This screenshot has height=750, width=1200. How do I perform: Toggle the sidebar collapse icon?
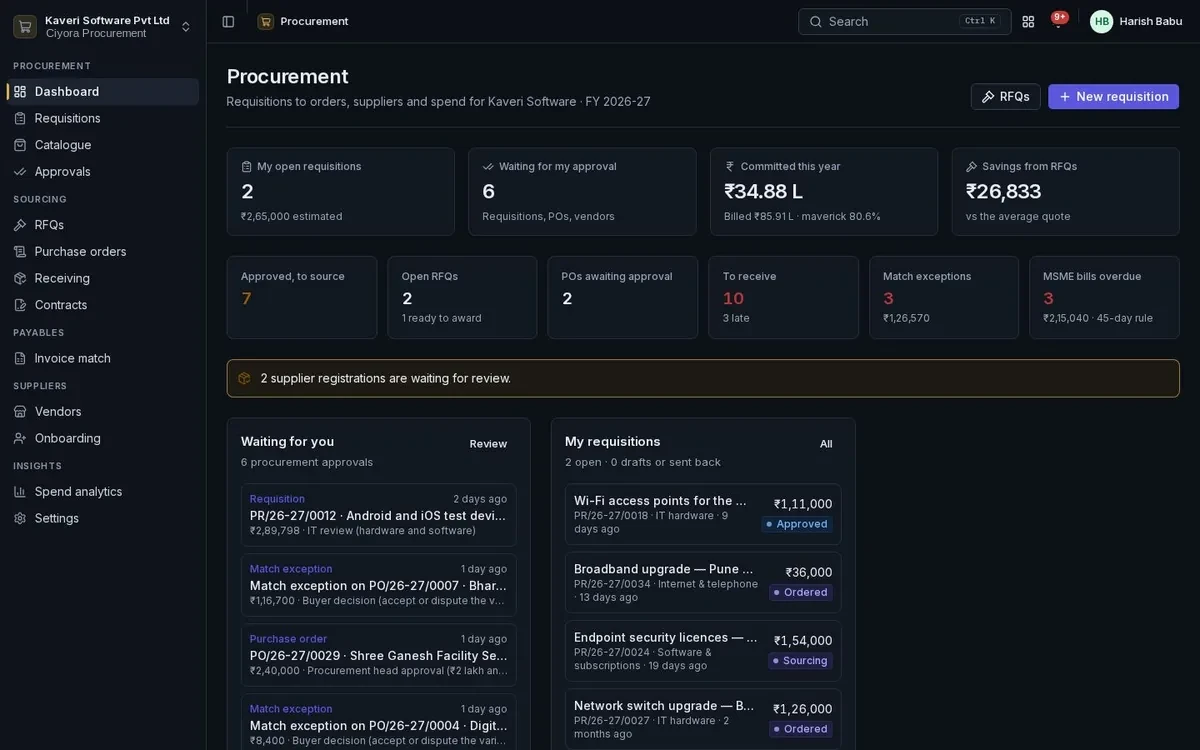click(228, 21)
